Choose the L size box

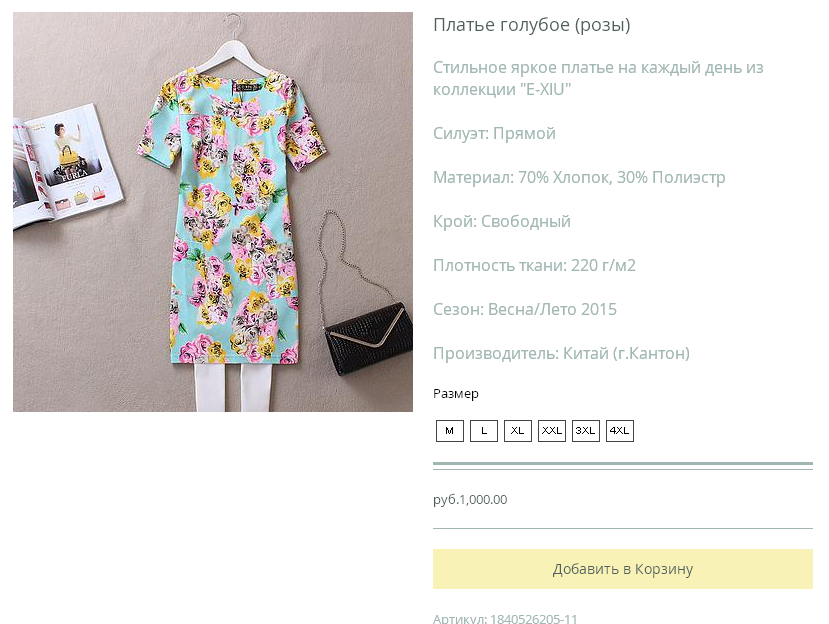484,431
